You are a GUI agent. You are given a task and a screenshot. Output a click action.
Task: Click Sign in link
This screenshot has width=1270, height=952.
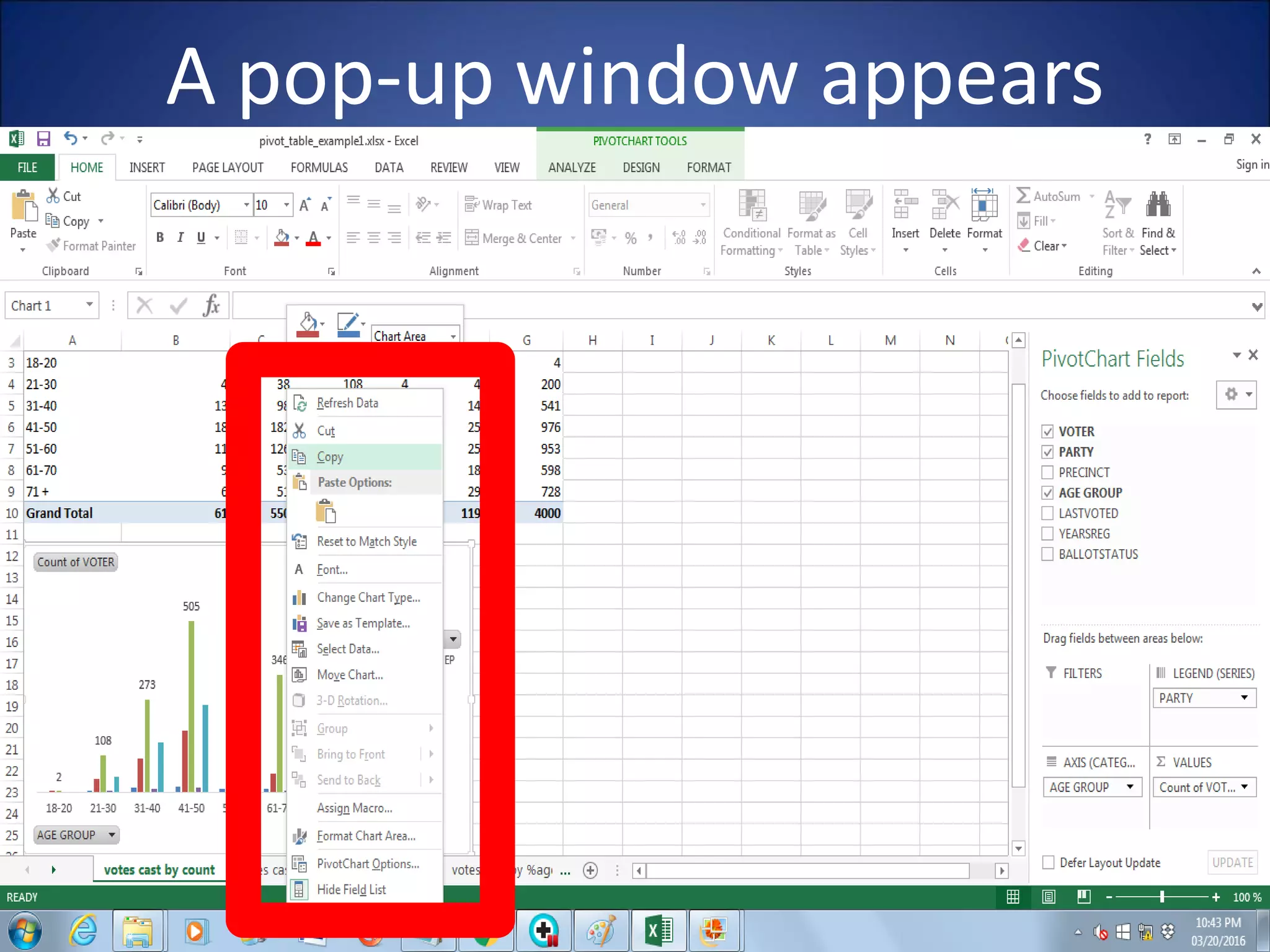(1252, 165)
